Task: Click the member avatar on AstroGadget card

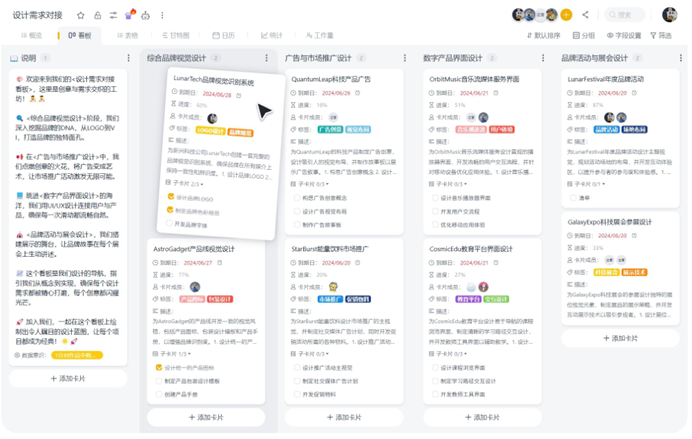Action: point(195,287)
